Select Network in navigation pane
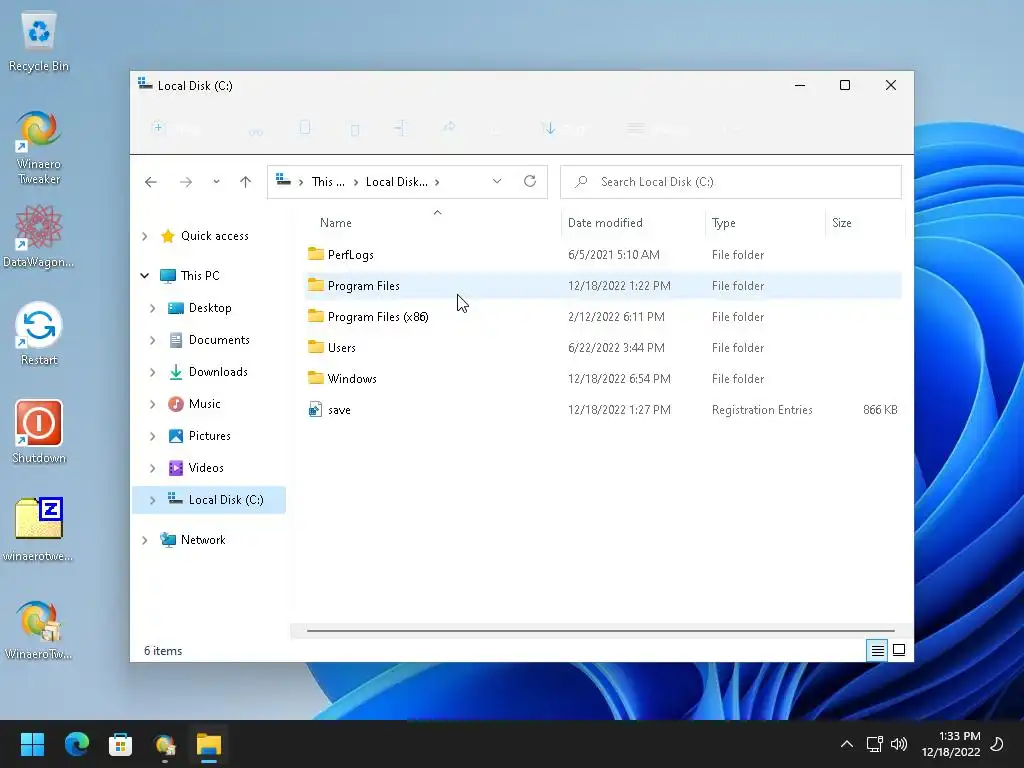 (203, 540)
